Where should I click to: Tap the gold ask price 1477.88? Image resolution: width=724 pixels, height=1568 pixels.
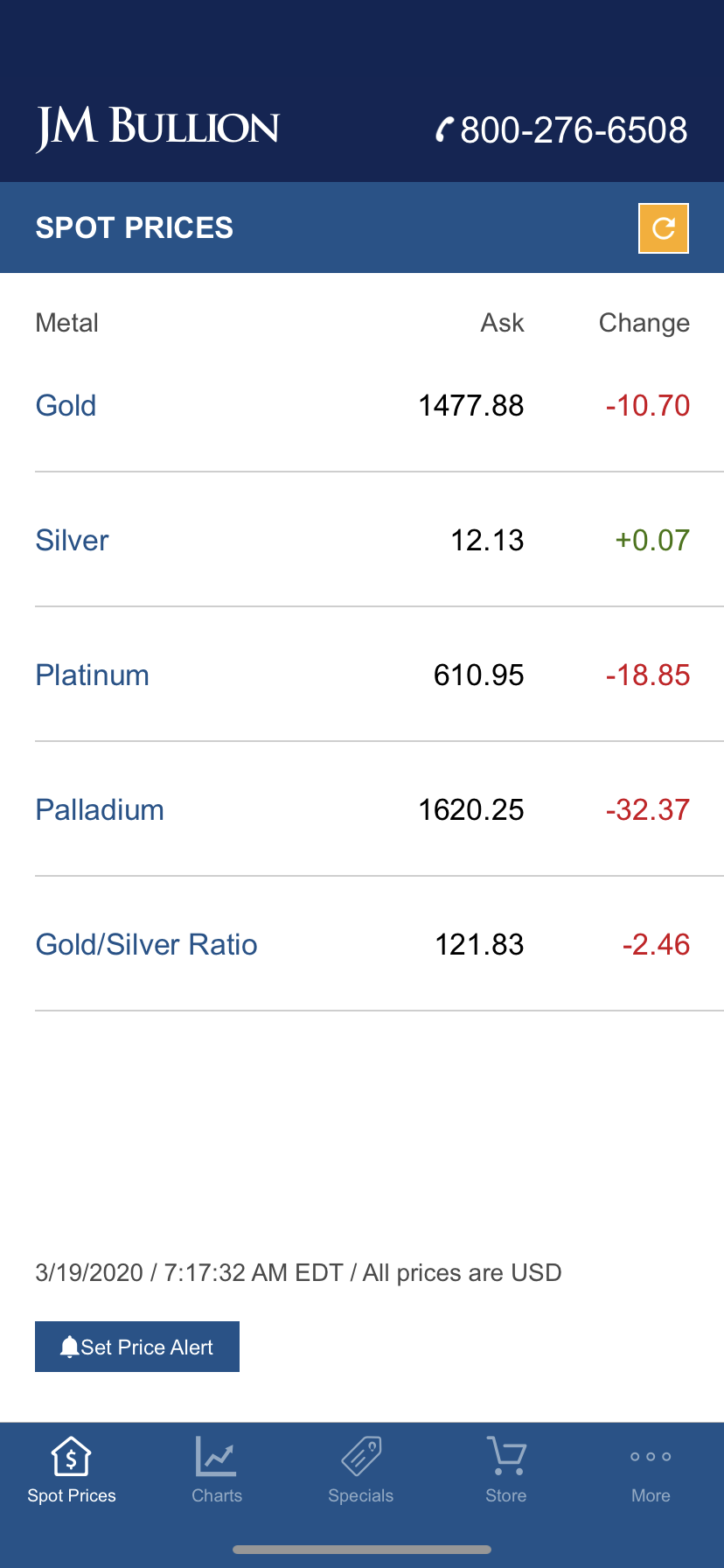pos(471,406)
